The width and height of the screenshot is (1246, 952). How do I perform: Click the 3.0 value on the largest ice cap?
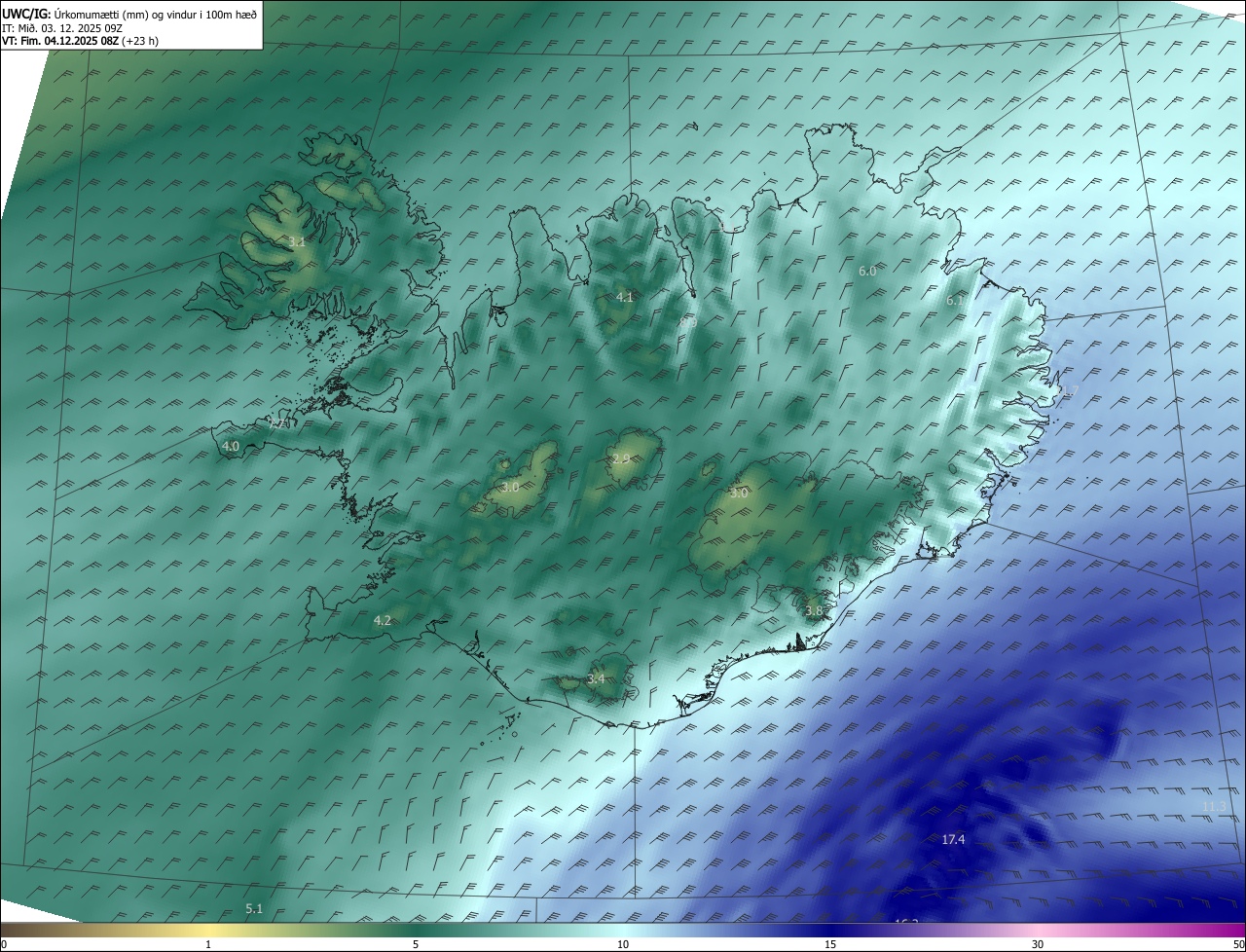coord(739,493)
